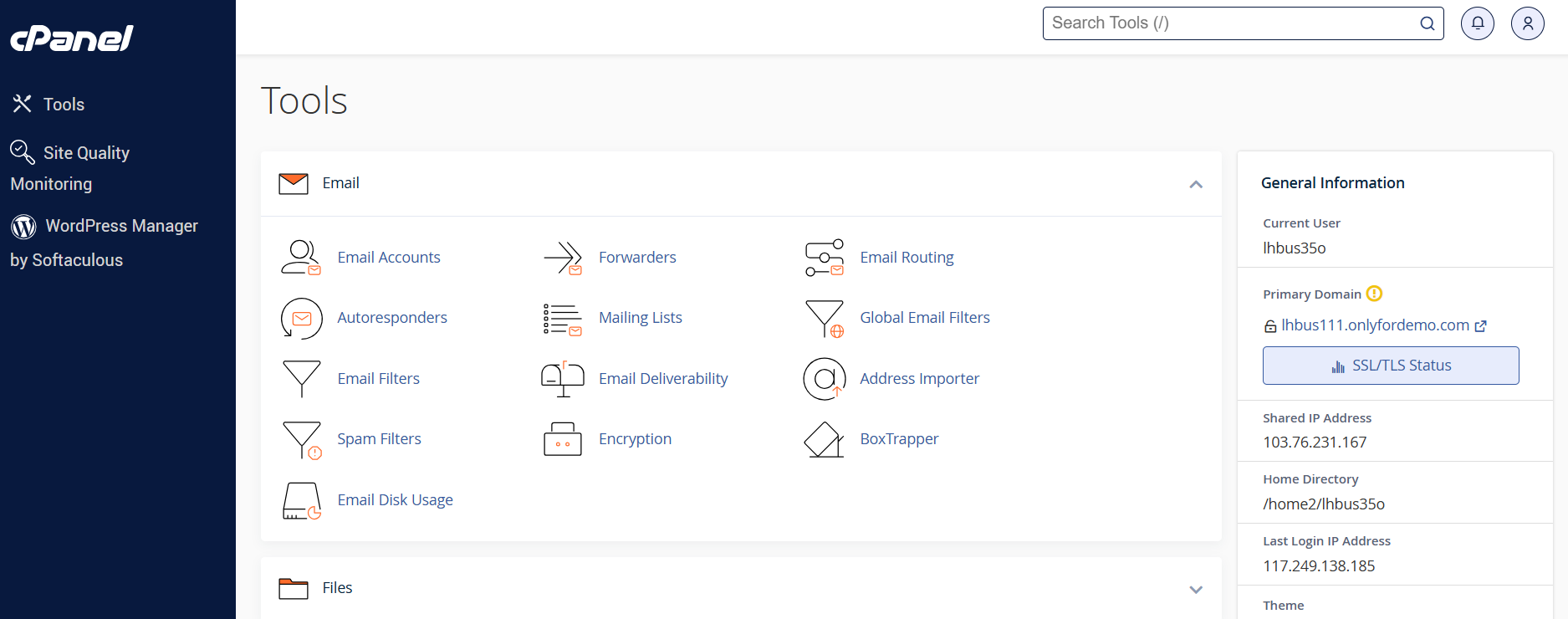Open the user account menu icon
Viewport: 1568px width, 619px height.
1528,23
